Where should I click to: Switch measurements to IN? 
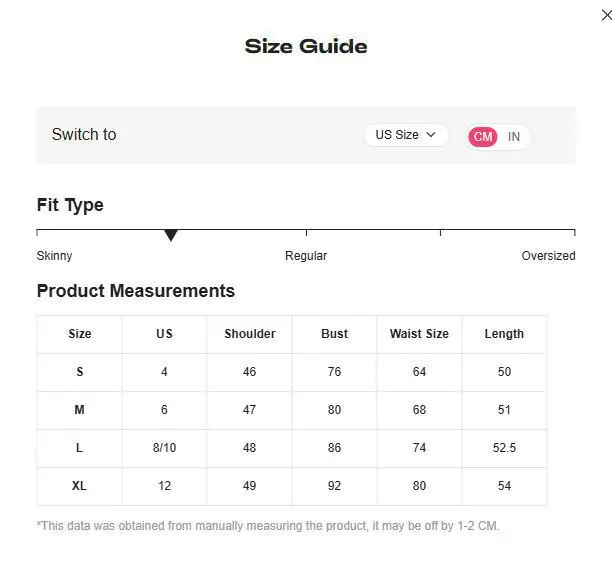pos(514,137)
